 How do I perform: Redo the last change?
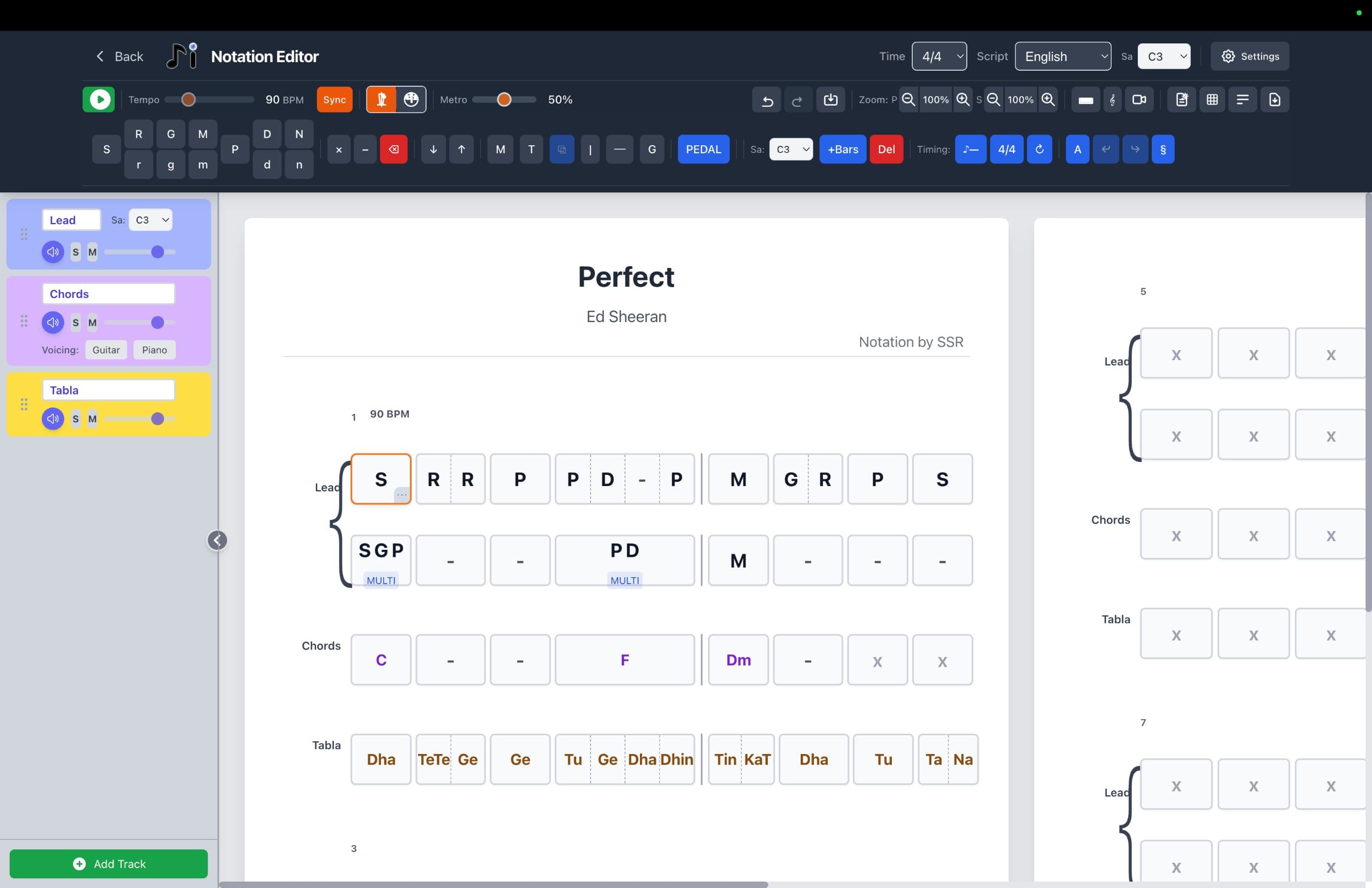click(x=798, y=99)
